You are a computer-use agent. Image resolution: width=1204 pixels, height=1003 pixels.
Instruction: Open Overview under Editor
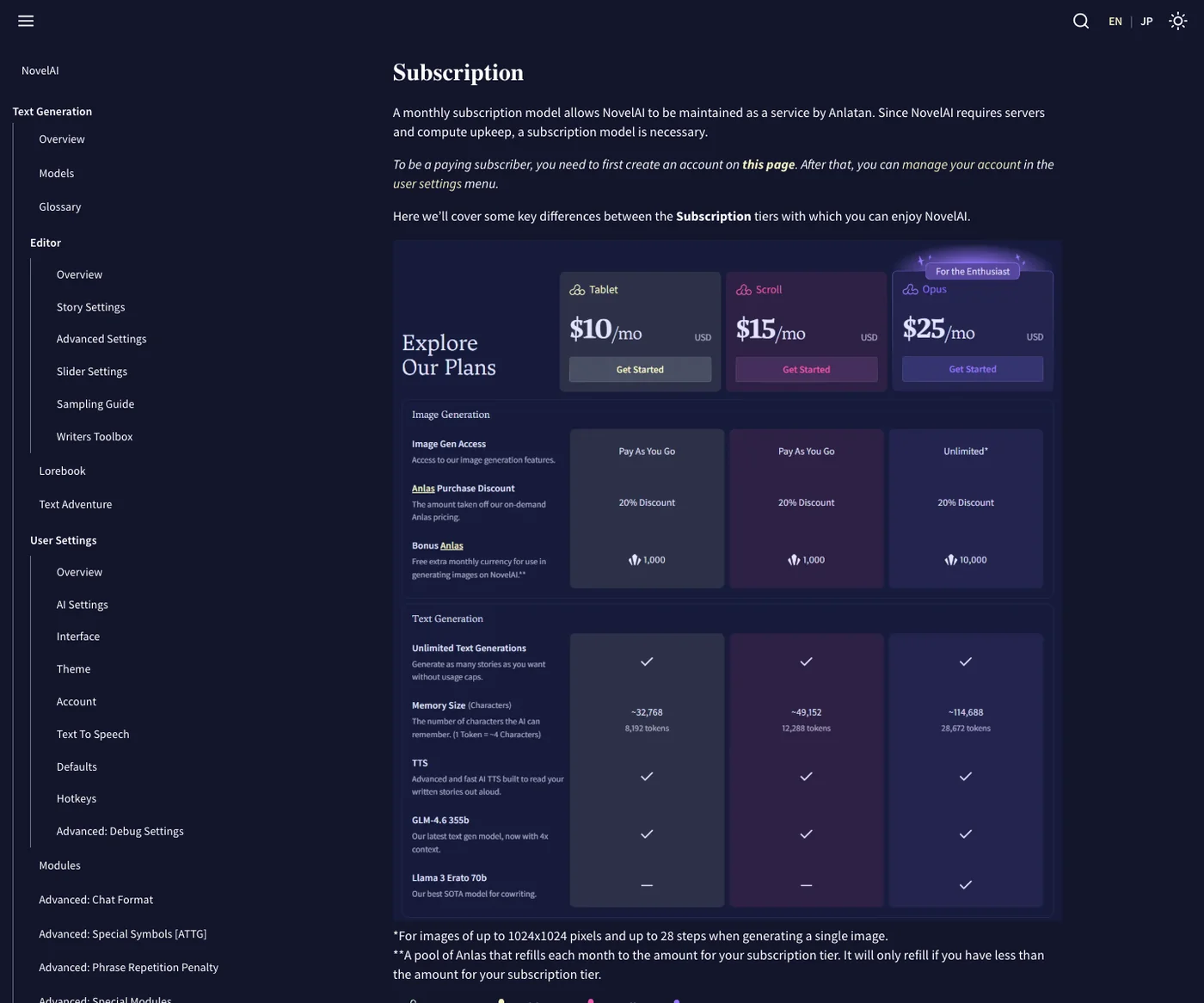coord(79,275)
